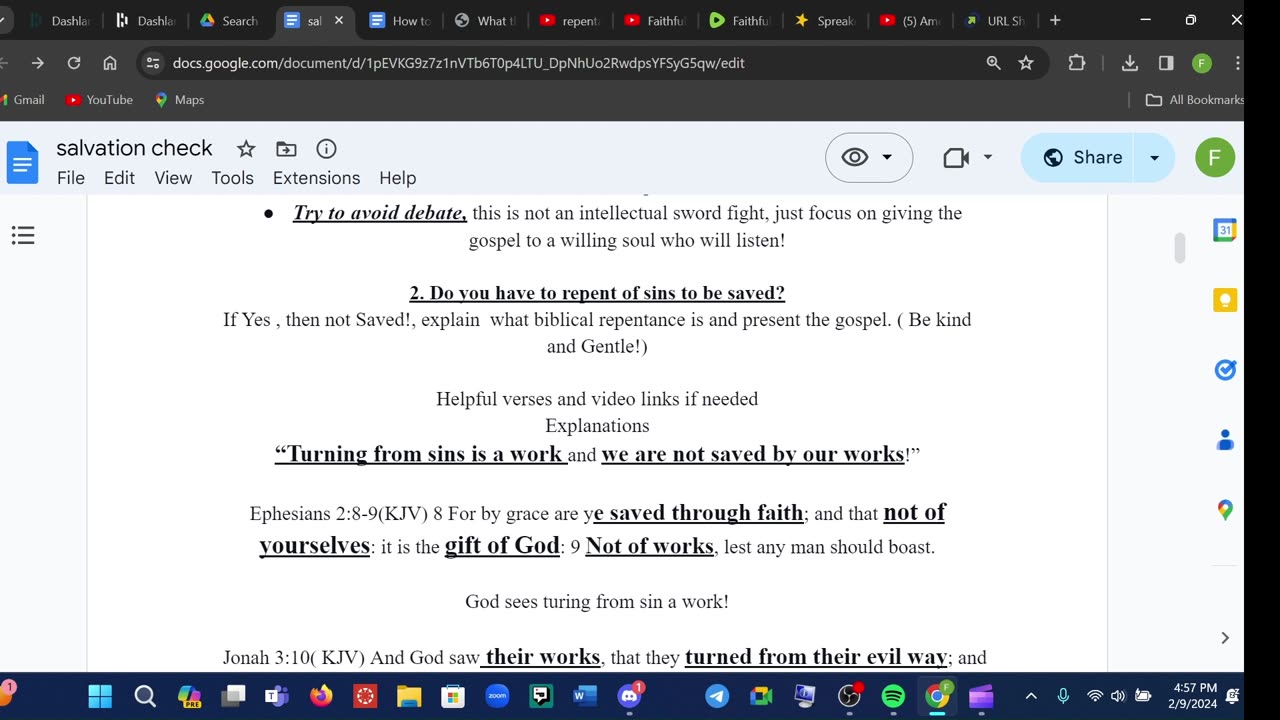
Task: Switch to the Search Google Drive tab
Action: coord(230,20)
